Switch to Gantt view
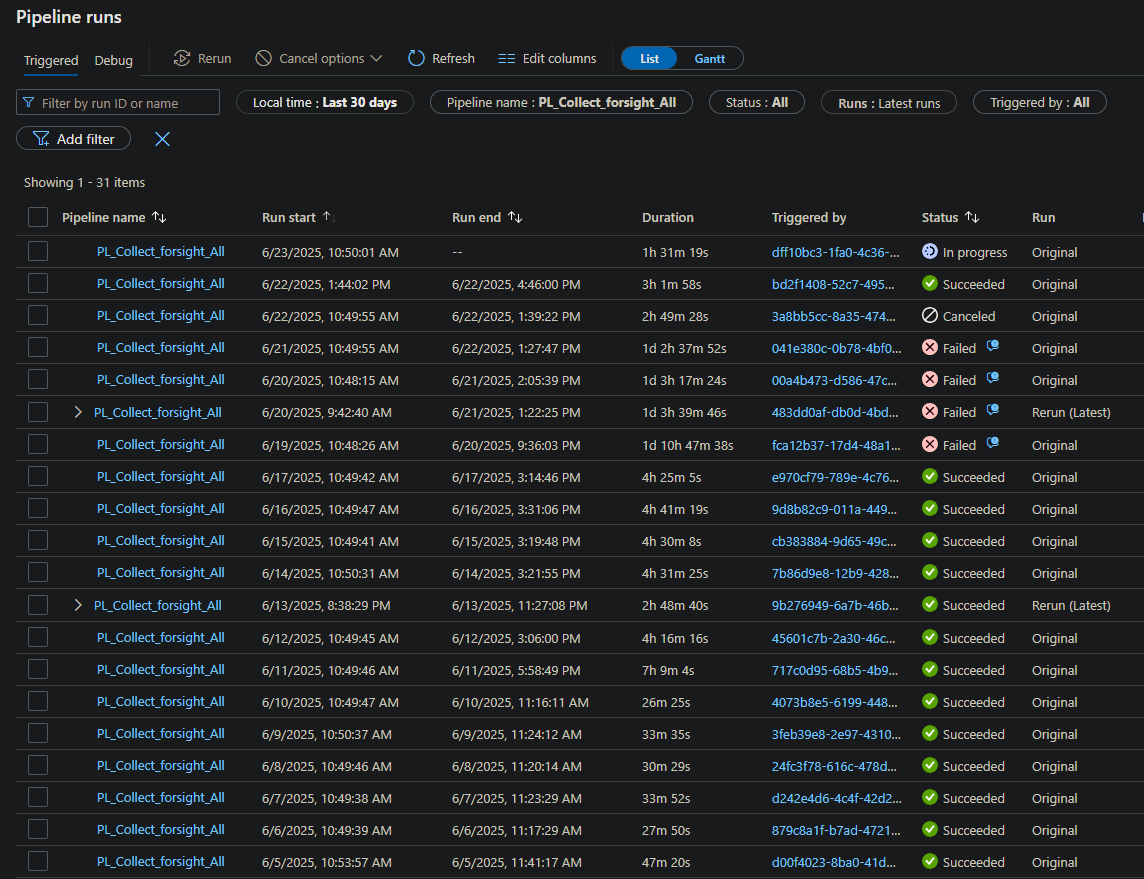 709,59
